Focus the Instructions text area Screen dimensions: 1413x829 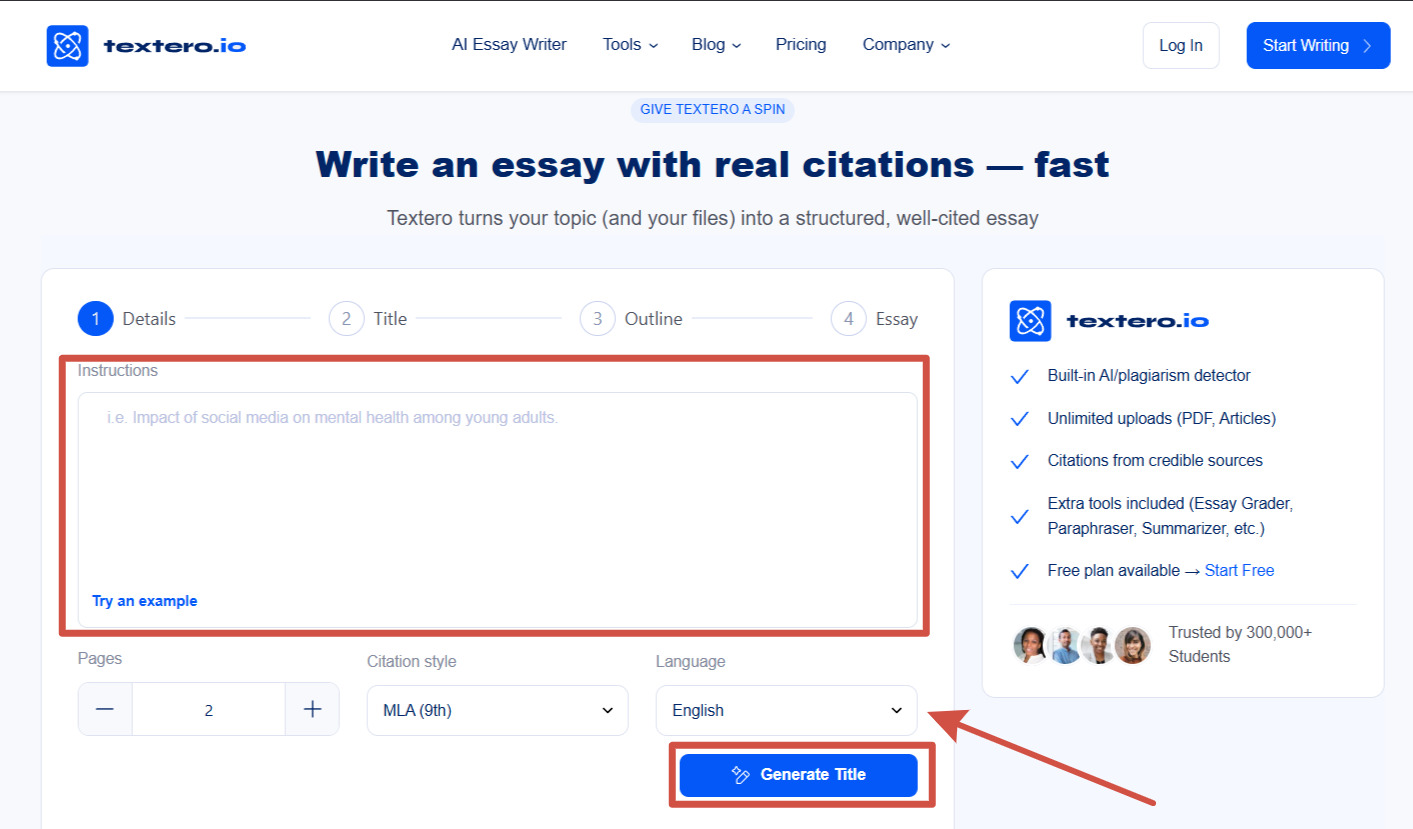tap(497, 510)
